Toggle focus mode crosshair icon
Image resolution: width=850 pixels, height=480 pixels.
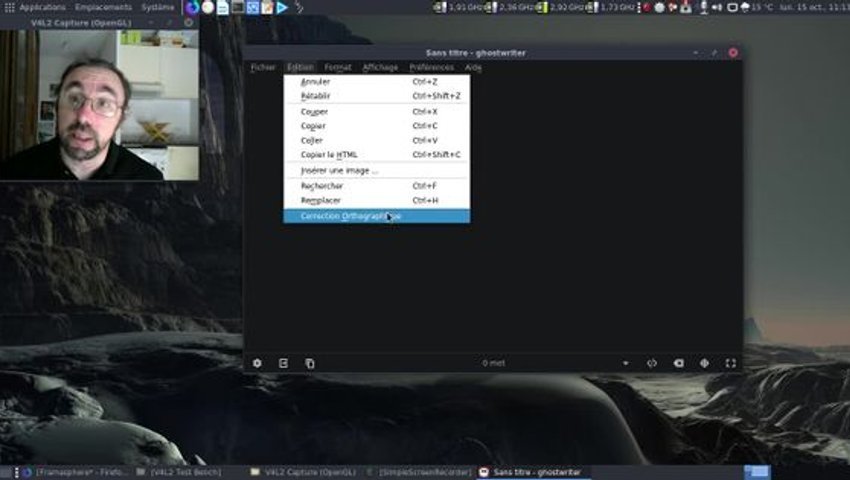click(x=704, y=363)
